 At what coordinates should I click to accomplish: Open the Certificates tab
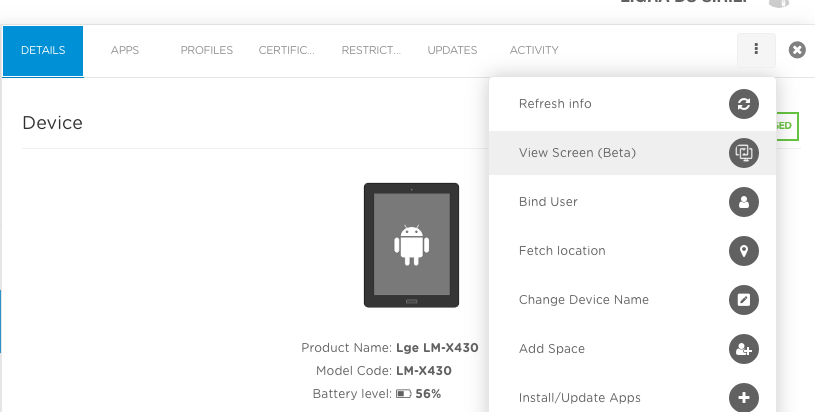click(x=286, y=50)
